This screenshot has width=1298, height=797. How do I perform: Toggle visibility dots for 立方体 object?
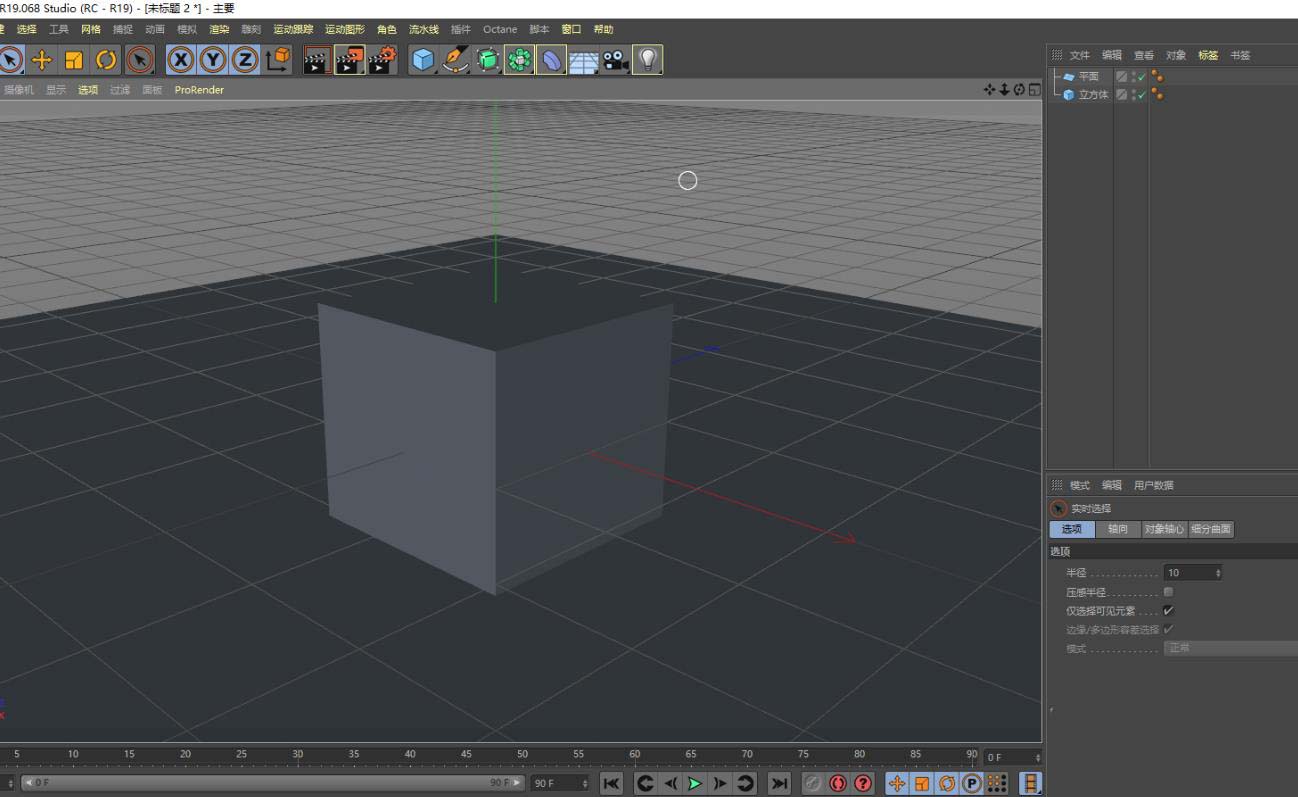point(1135,95)
